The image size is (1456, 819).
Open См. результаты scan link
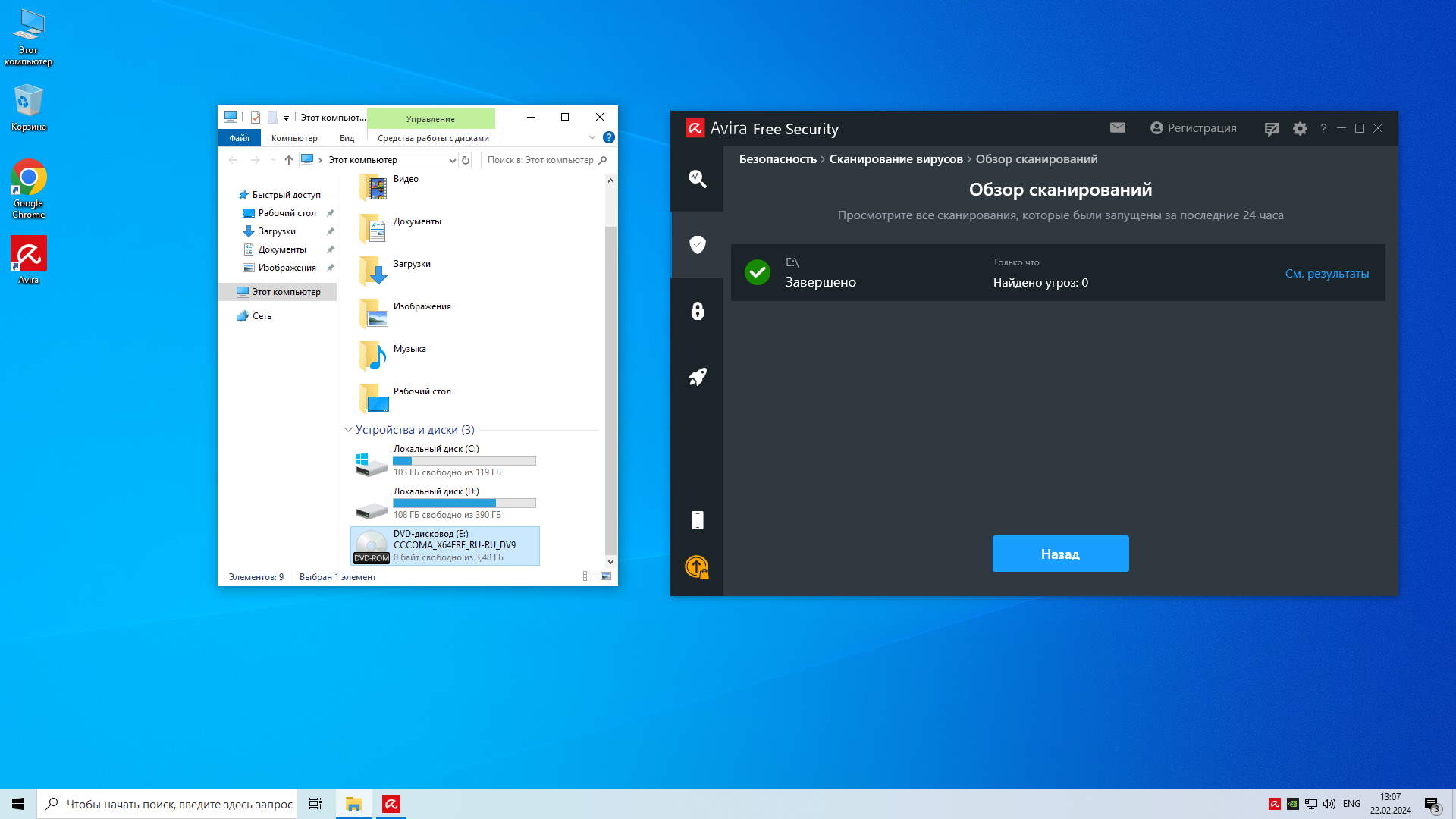click(1326, 274)
